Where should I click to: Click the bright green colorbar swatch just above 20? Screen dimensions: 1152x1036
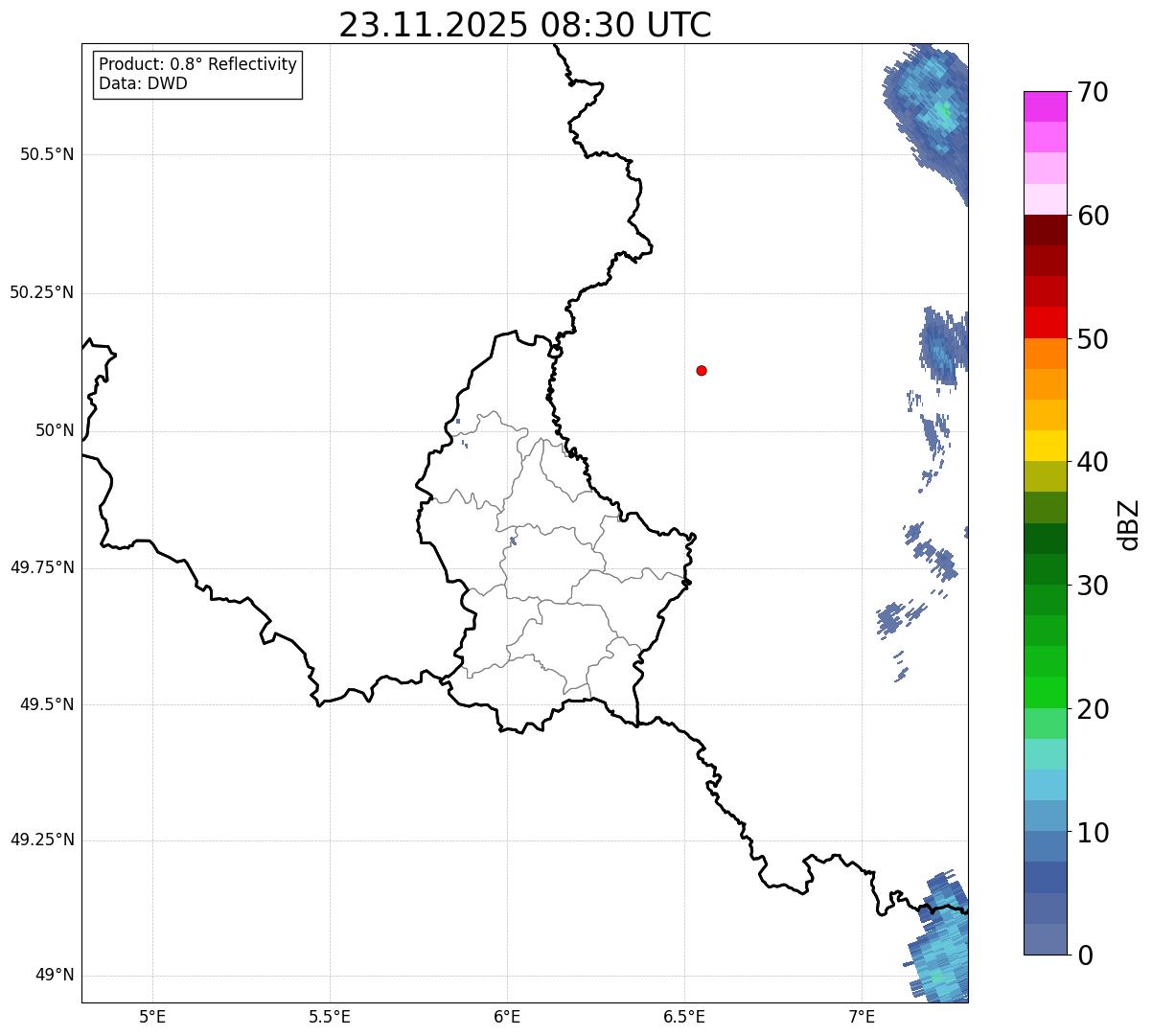click(x=1046, y=693)
